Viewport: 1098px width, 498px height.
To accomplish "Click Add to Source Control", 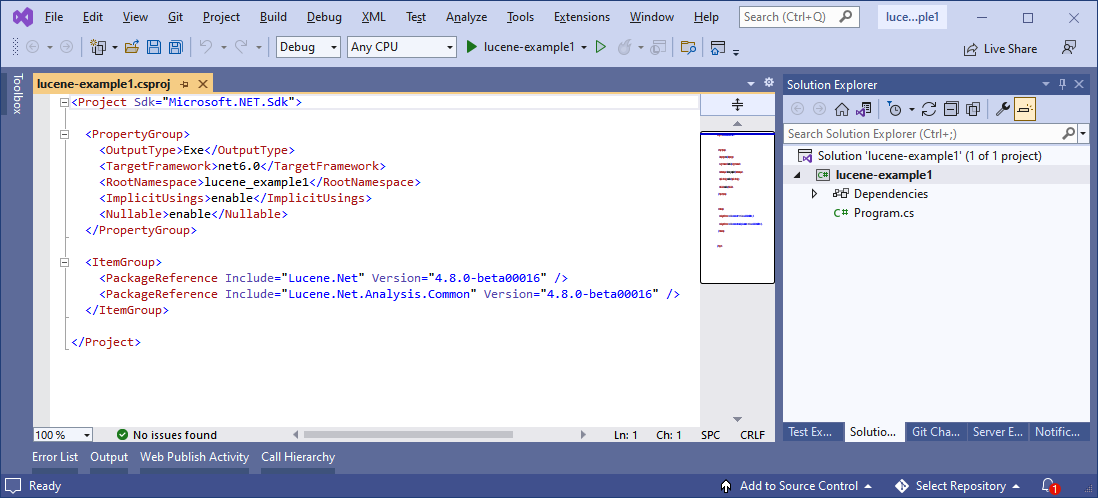I will (x=797, y=486).
